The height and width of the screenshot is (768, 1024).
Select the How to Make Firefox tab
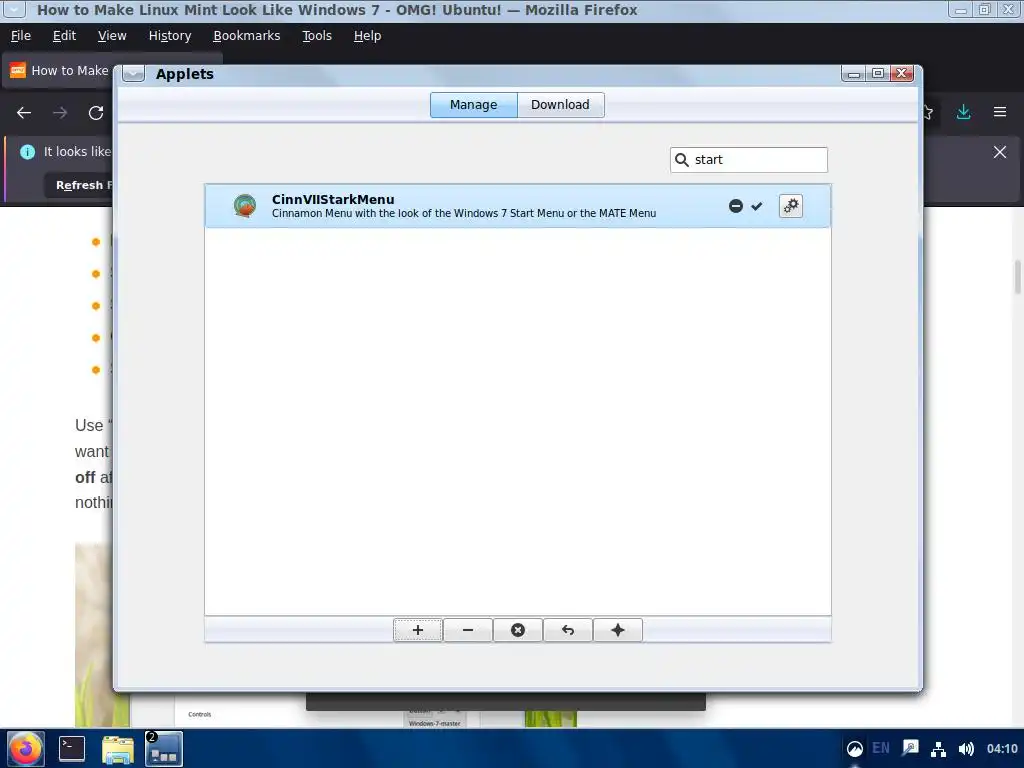click(60, 71)
